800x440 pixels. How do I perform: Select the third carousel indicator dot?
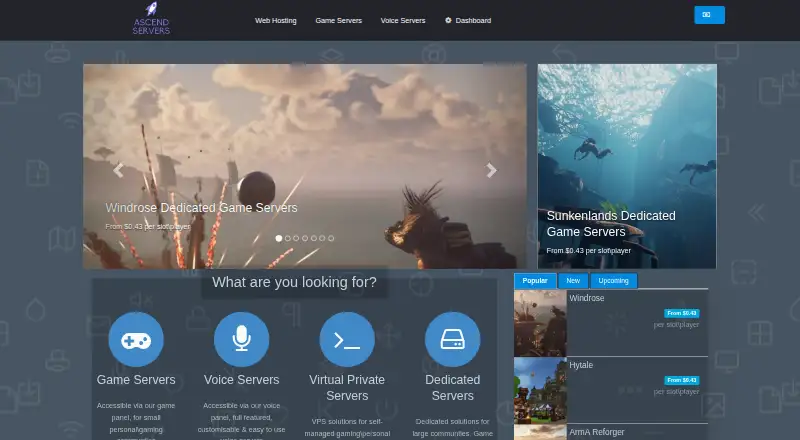click(296, 238)
